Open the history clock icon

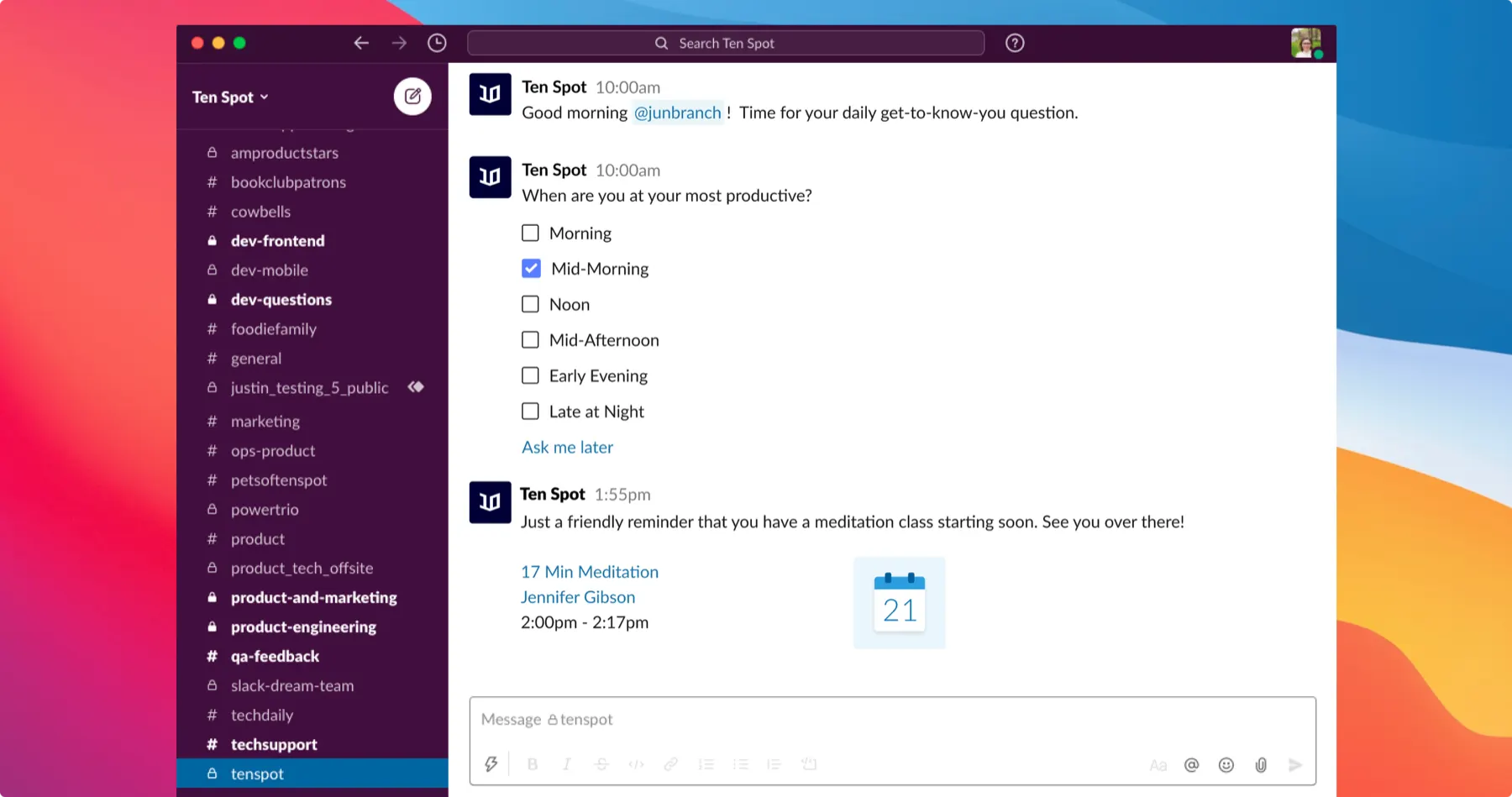(437, 43)
